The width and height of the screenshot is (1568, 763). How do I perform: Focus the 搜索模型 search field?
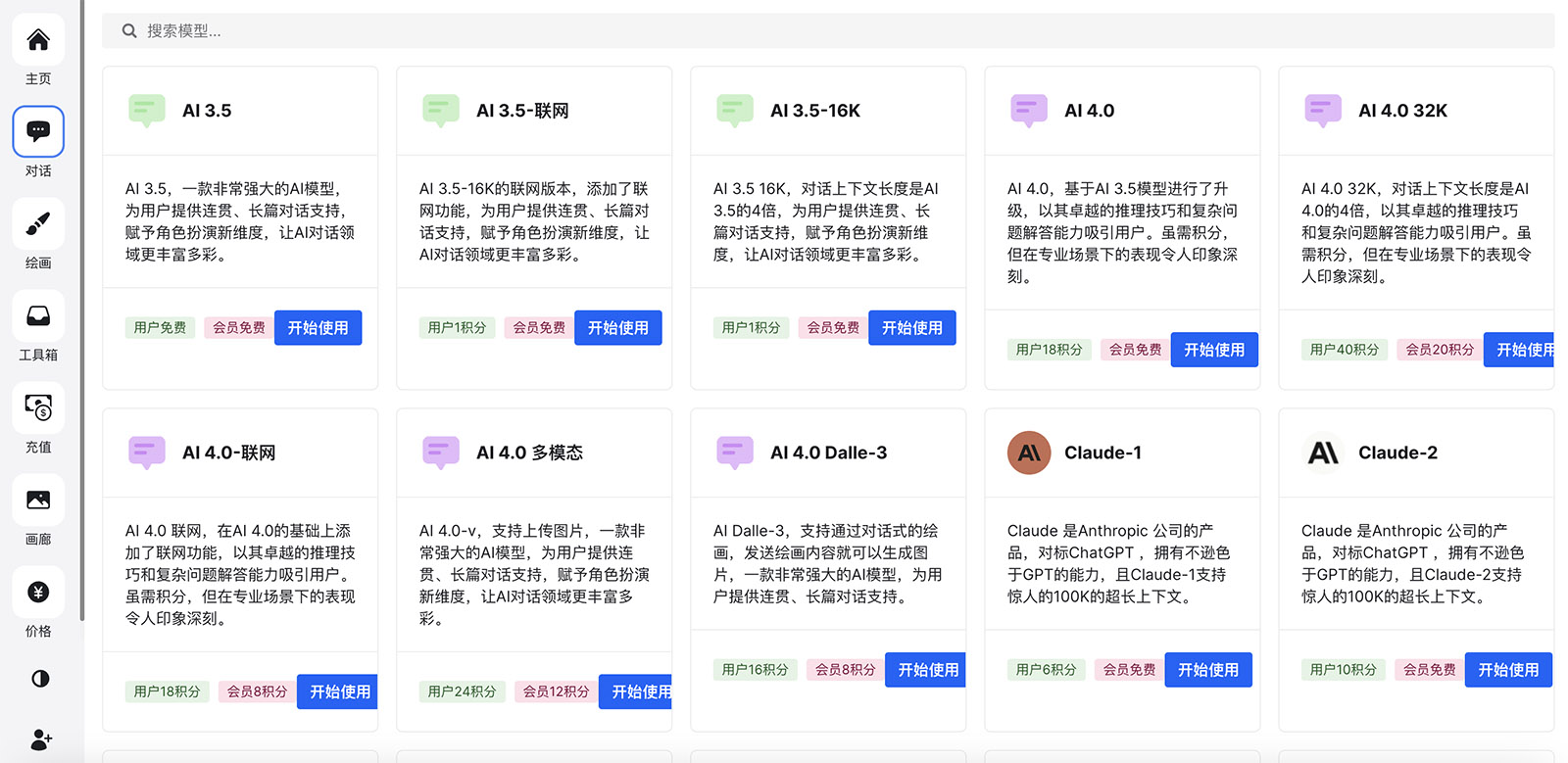pyautogui.click(x=828, y=31)
